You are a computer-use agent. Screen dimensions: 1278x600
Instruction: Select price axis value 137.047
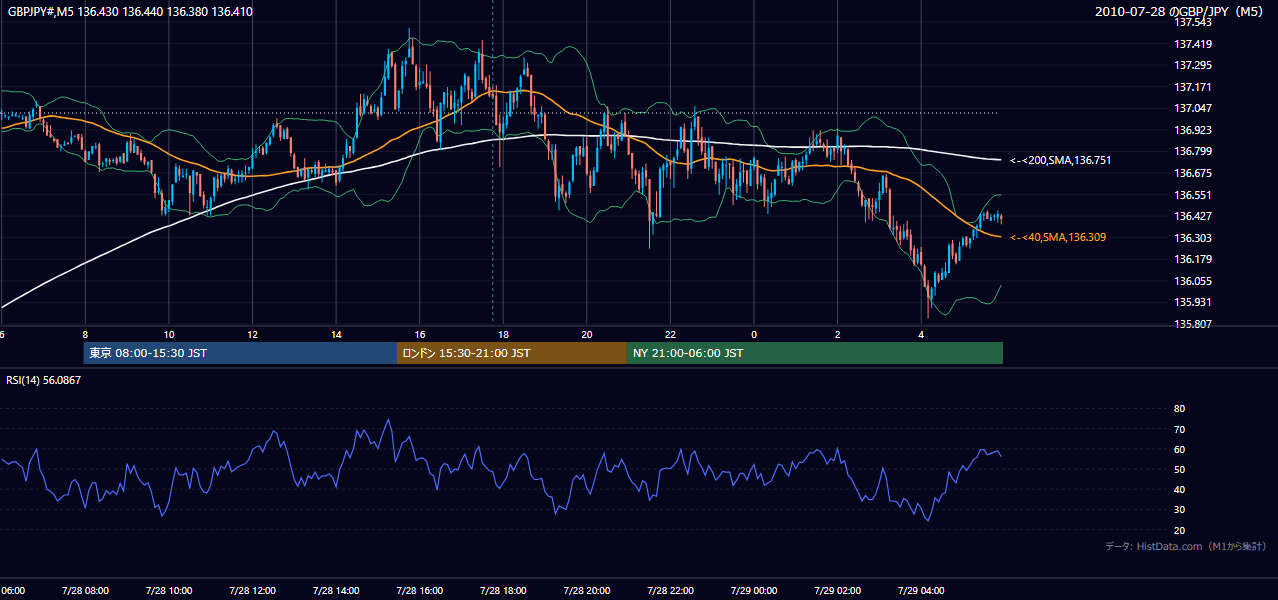(x=1194, y=108)
